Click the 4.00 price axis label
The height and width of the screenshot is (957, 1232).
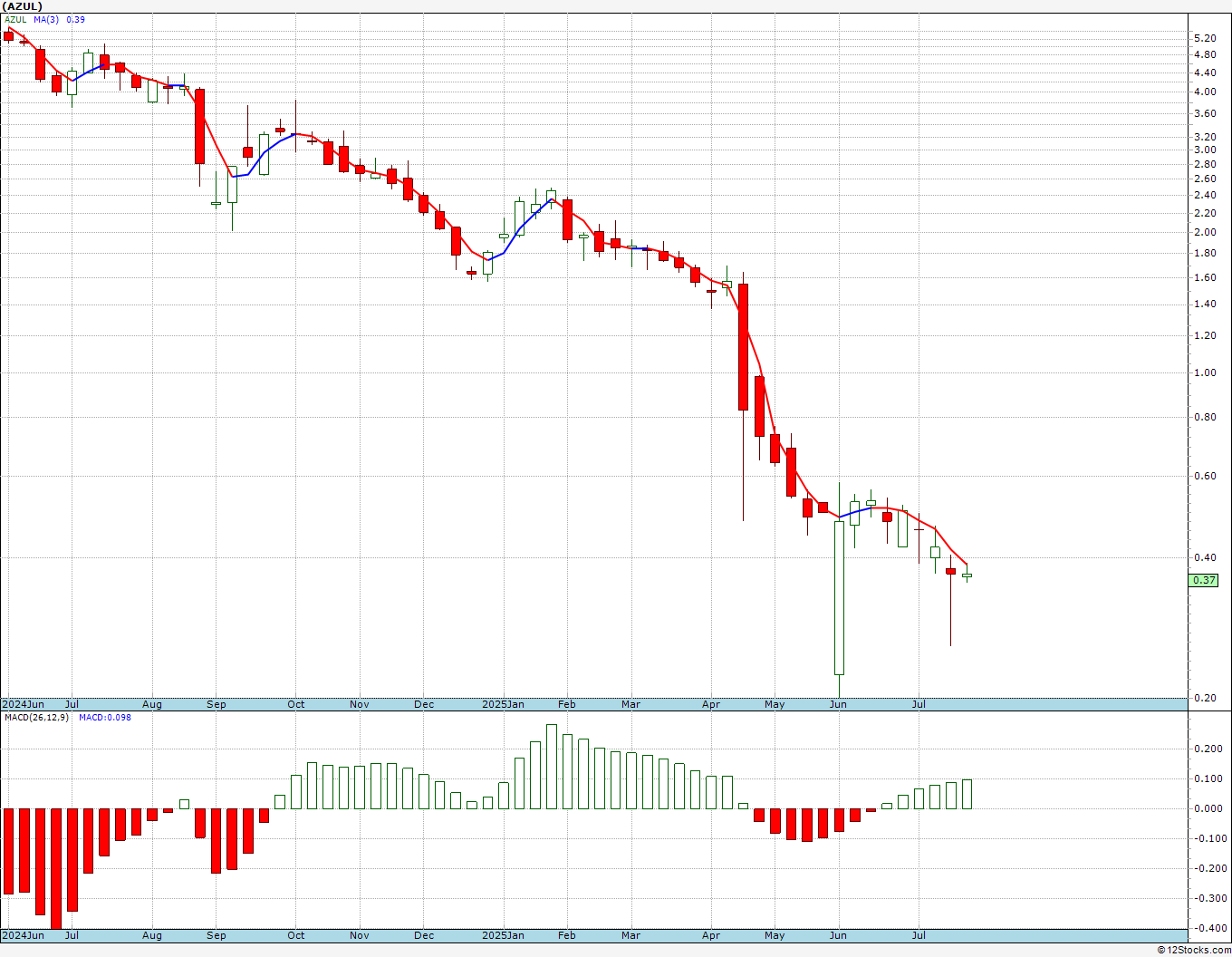point(1205,92)
